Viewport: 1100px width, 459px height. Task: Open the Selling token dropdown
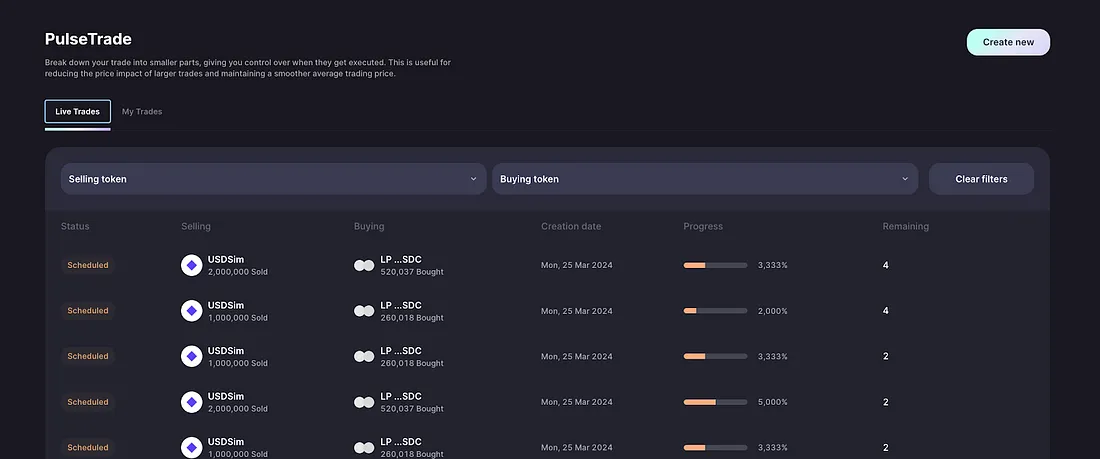(273, 179)
